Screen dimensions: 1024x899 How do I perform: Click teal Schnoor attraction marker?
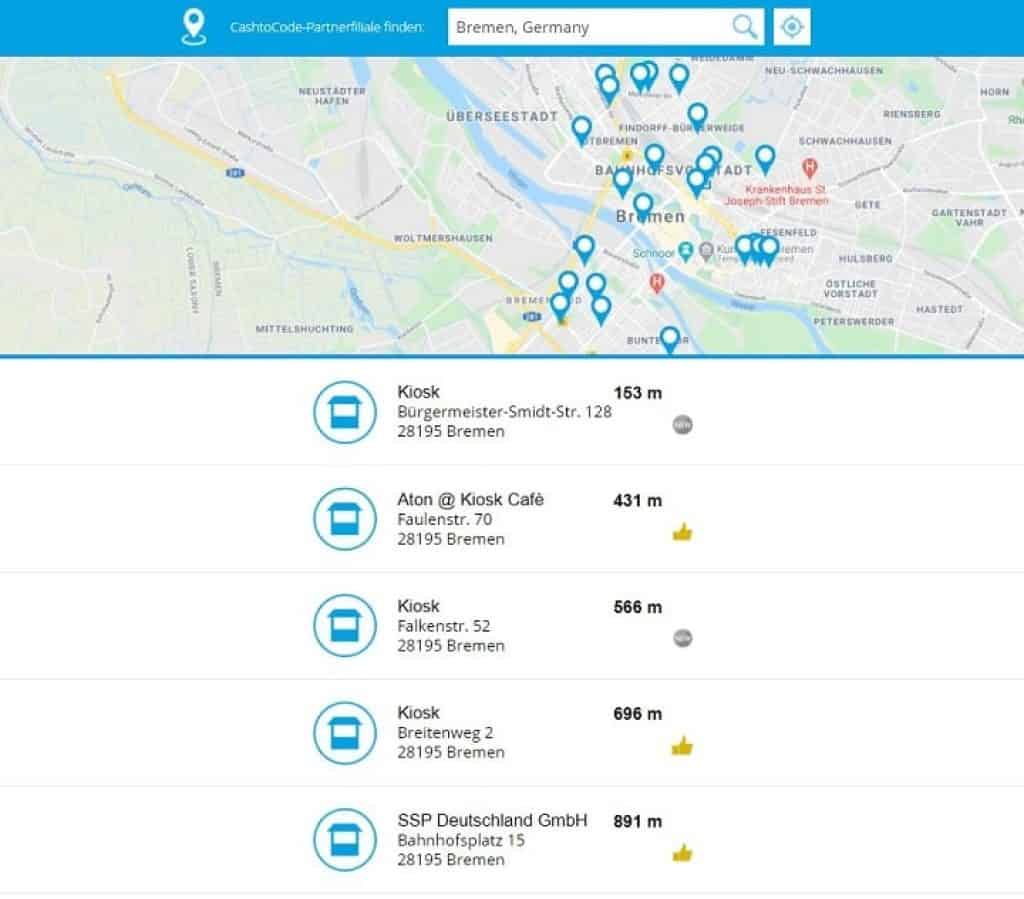[685, 251]
